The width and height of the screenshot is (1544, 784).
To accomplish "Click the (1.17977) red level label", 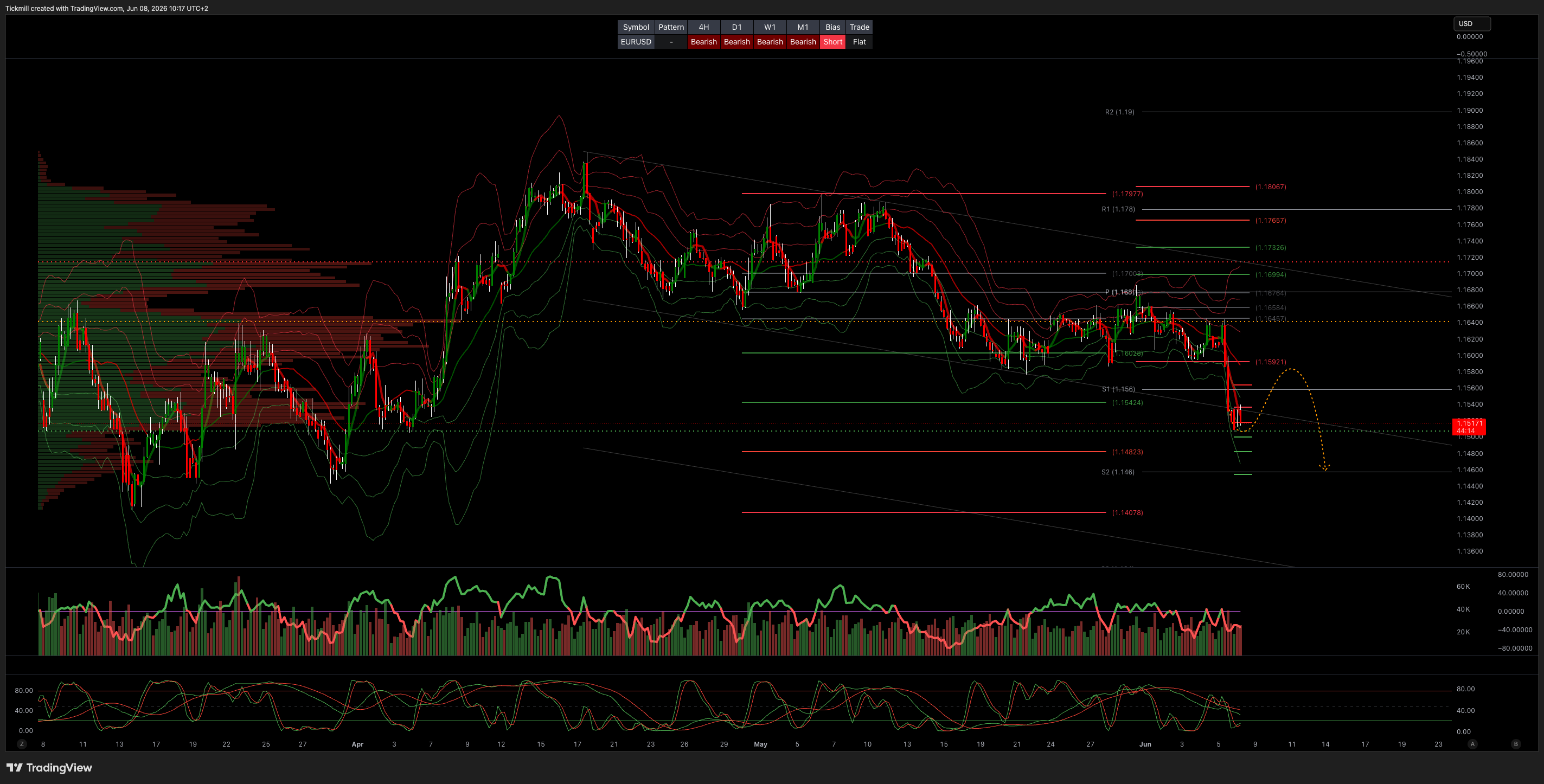I will coord(1127,194).
